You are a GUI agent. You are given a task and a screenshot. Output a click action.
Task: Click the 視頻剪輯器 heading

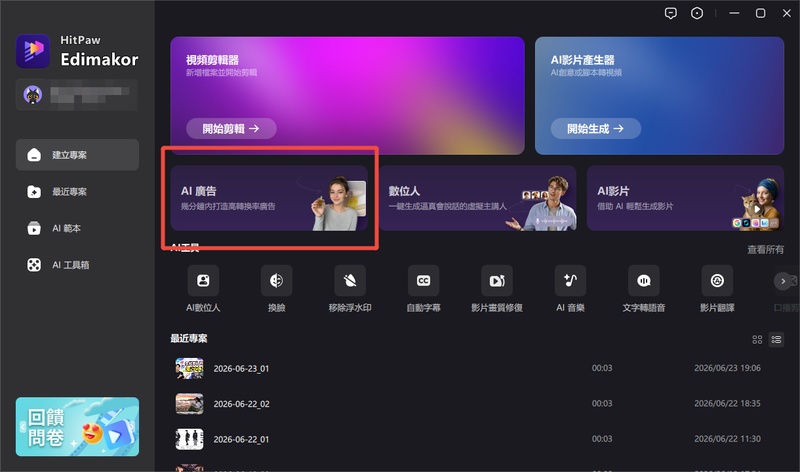(x=212, y=60)
